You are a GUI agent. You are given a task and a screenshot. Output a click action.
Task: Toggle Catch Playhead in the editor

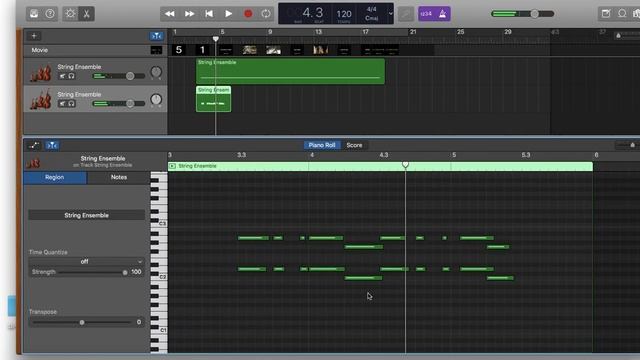52,145
